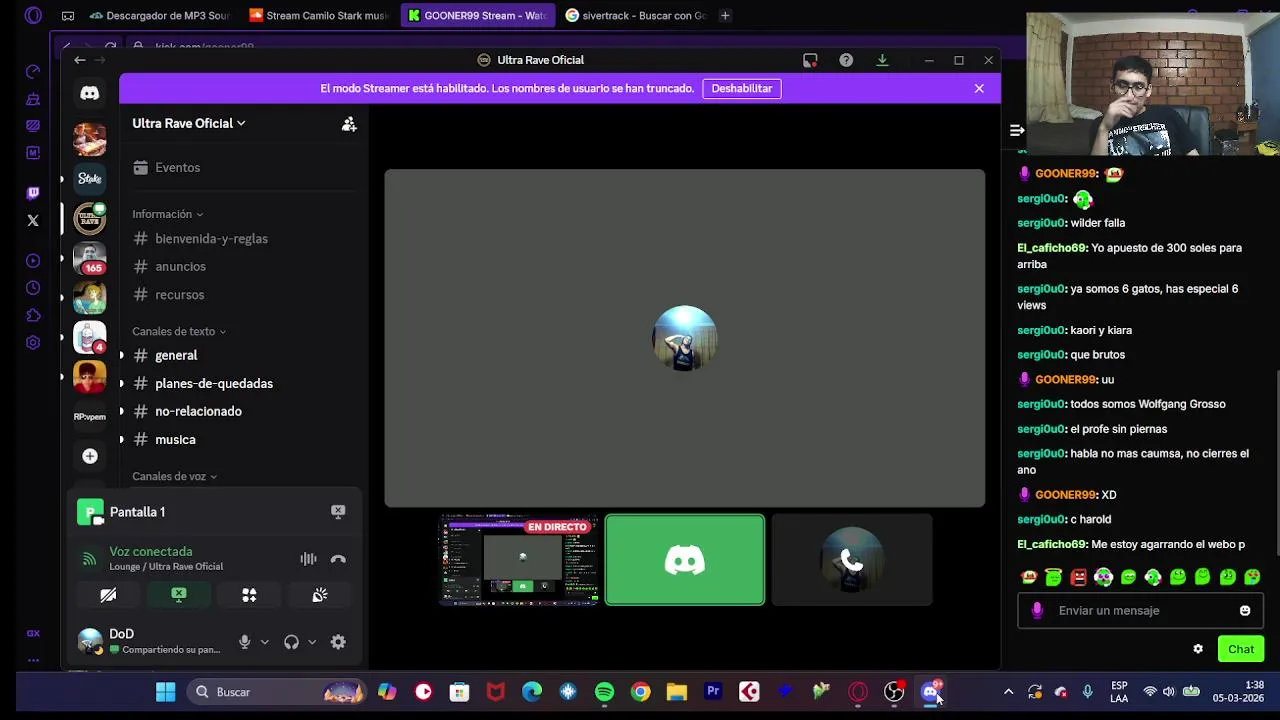Open emoji picker in Kick chat
The width and height of the screenshot is (1280, 720).
pyautogui.click(x=1245, y=610)
